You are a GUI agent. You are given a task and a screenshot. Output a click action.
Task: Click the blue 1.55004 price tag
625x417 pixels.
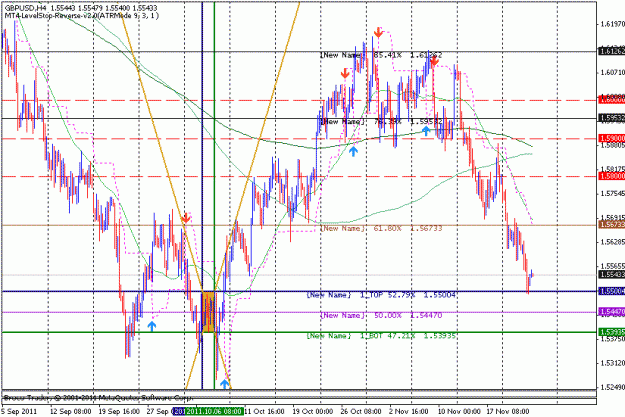pos(612,291)
